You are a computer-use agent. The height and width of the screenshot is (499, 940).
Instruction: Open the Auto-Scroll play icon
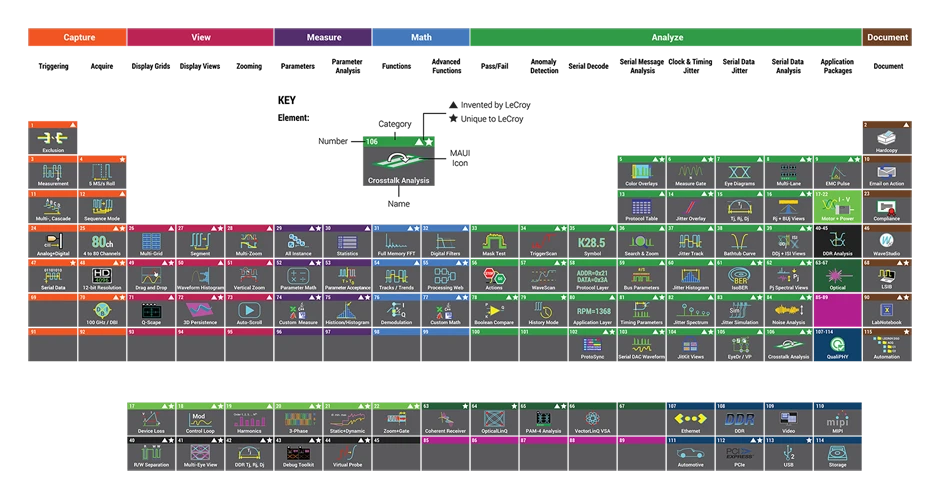248,311
